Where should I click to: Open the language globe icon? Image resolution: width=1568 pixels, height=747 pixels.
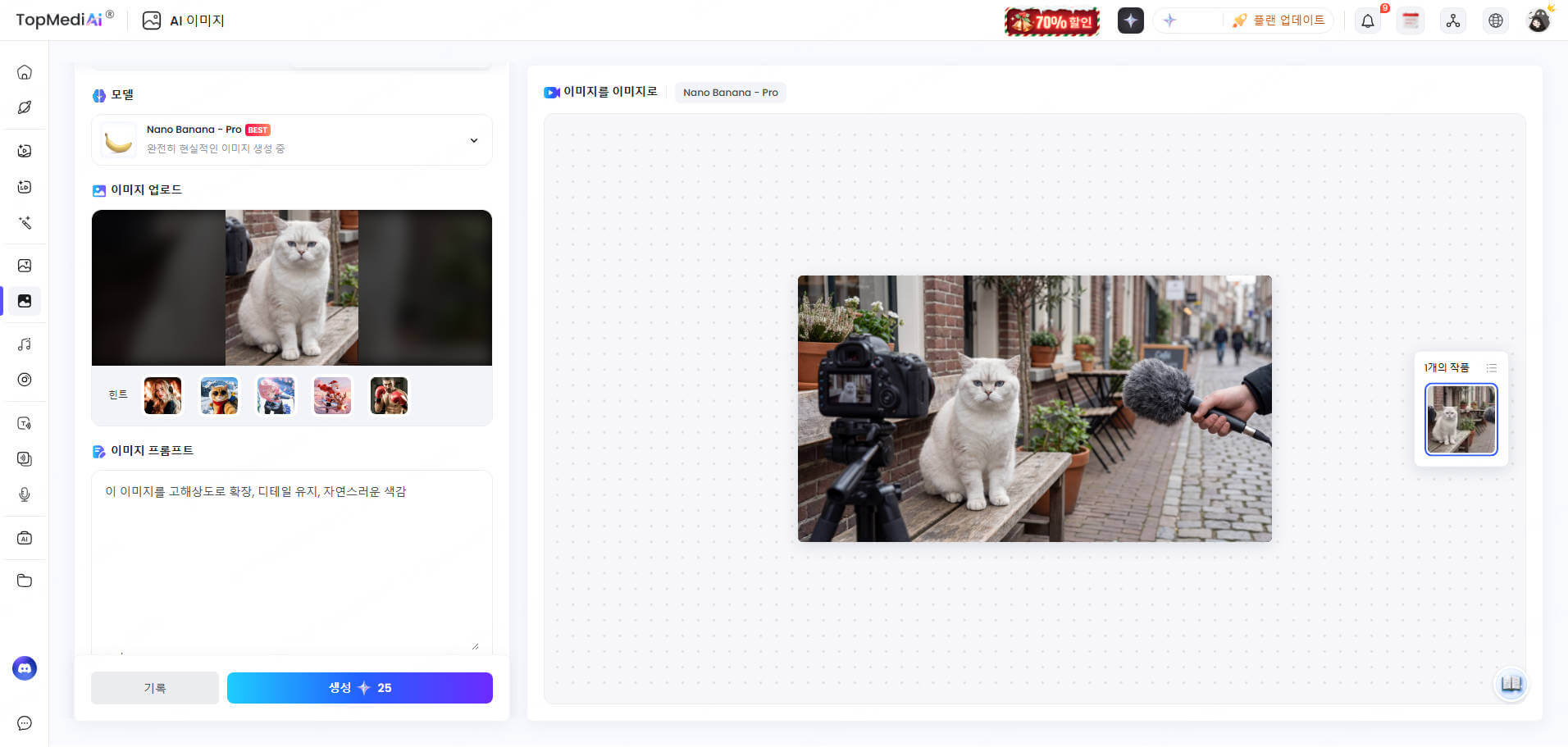(1495, 21)
